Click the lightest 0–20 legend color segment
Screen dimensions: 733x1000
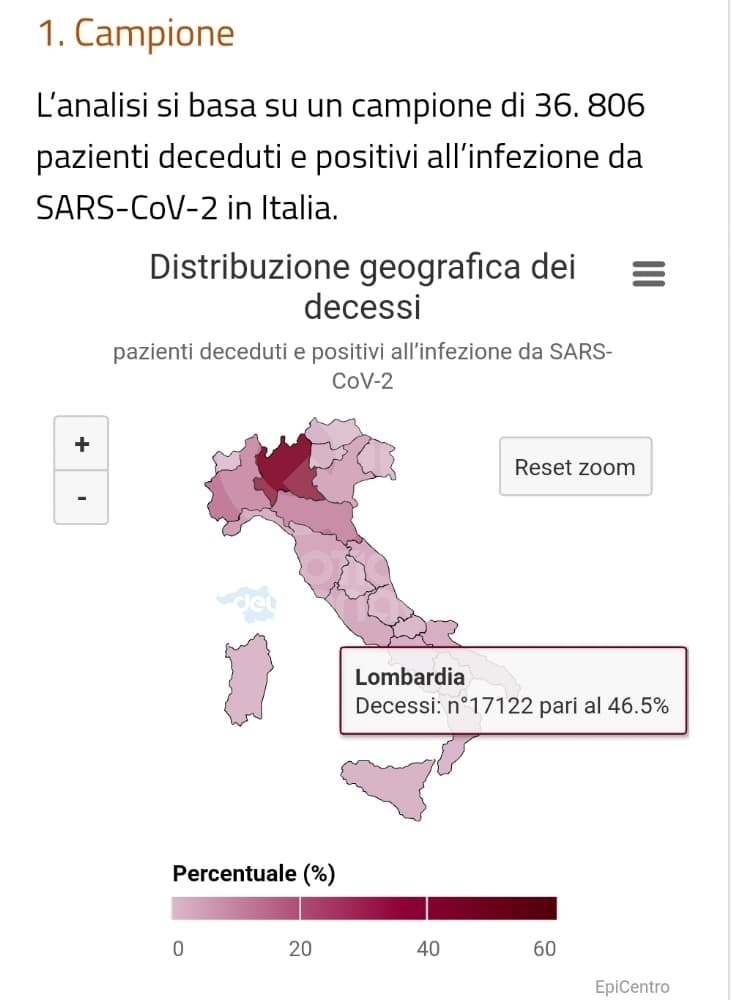click(x=235, y=908)
